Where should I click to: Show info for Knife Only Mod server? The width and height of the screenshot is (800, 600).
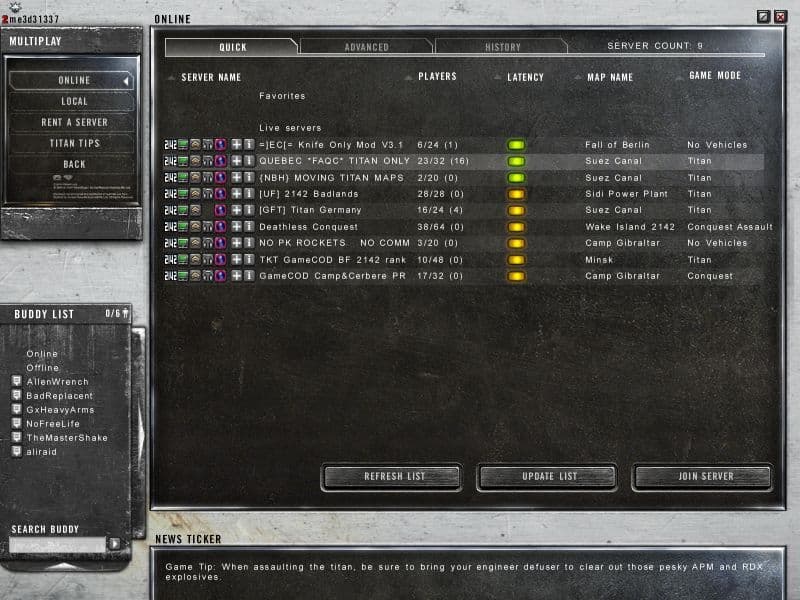(249, 145)
